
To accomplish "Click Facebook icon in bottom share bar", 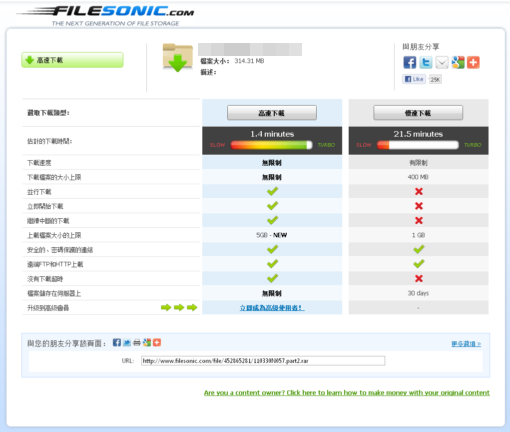I will pyautogui.click(x=117, y=342).
